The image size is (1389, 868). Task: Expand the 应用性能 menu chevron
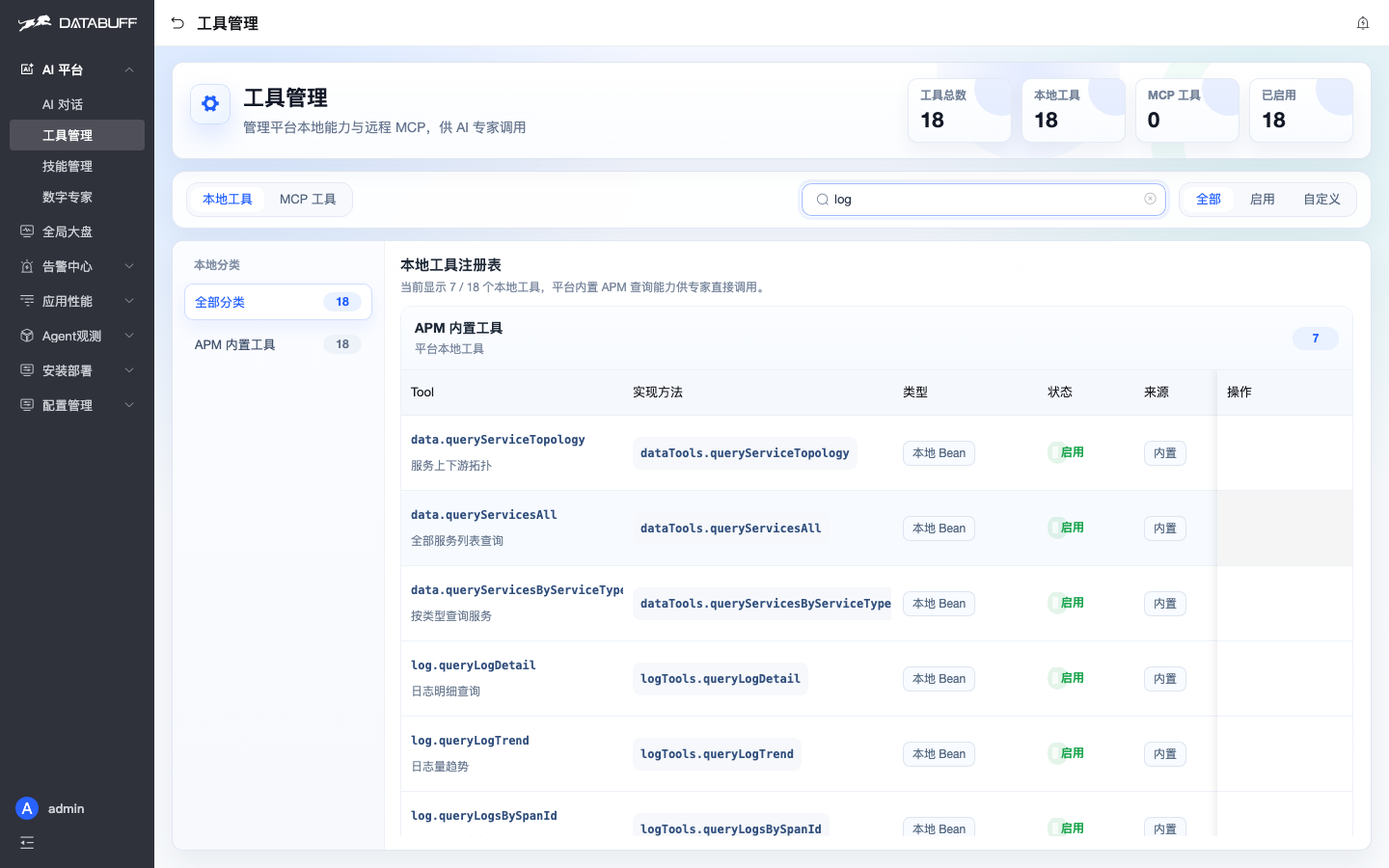[129, 301]
